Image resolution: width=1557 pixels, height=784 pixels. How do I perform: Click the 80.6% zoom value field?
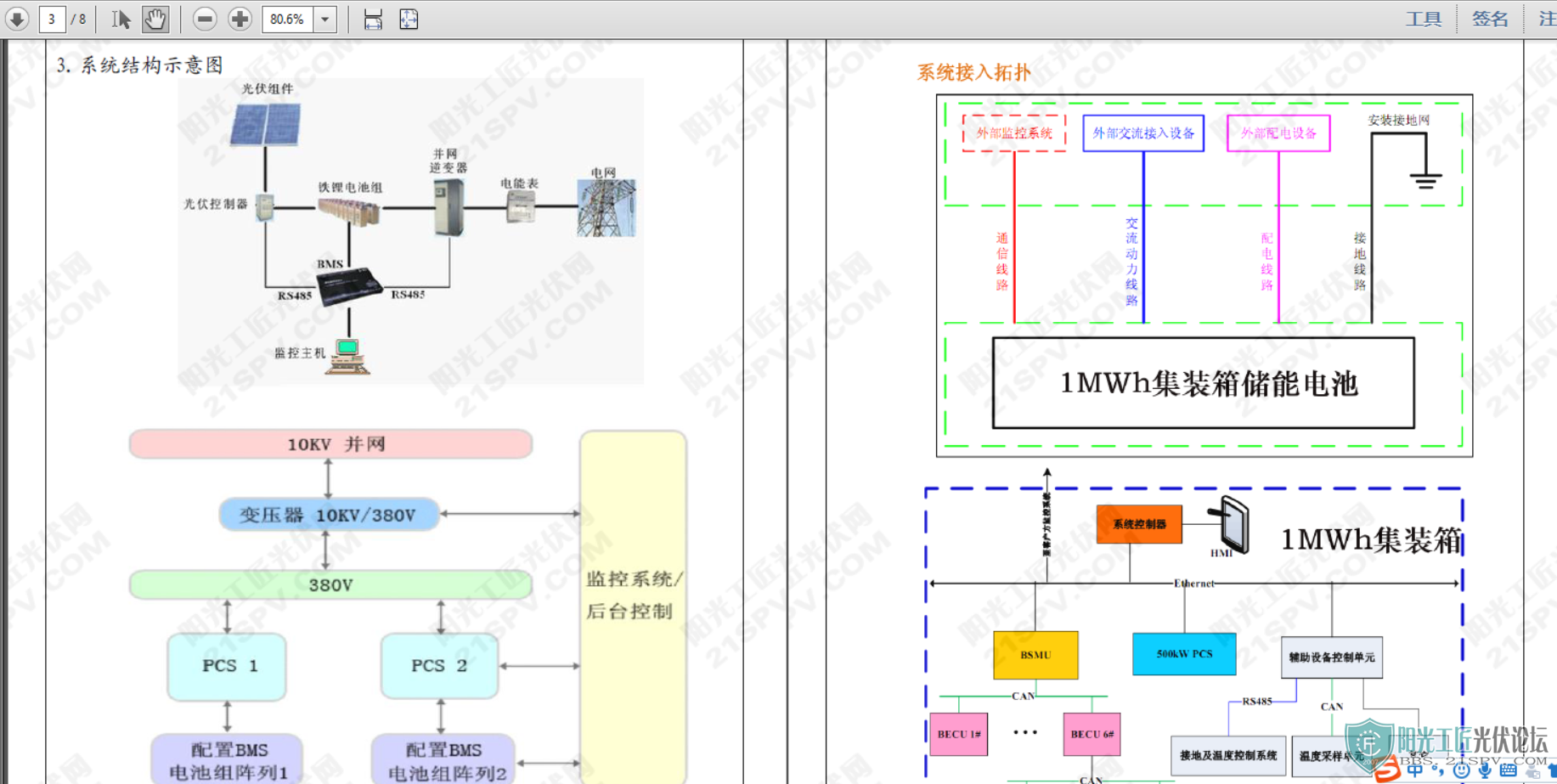tap(288, 19)
